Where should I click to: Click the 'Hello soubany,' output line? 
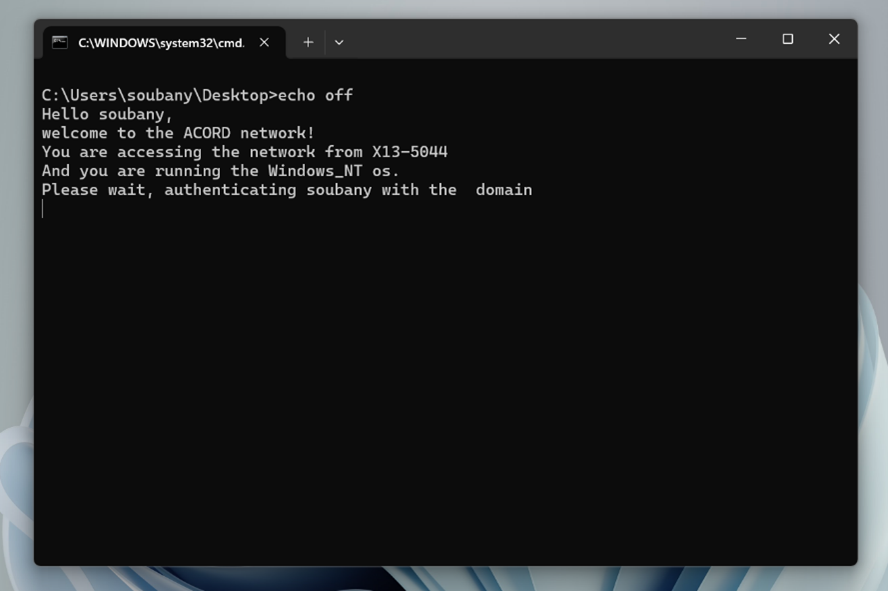(x=107, y=114)
